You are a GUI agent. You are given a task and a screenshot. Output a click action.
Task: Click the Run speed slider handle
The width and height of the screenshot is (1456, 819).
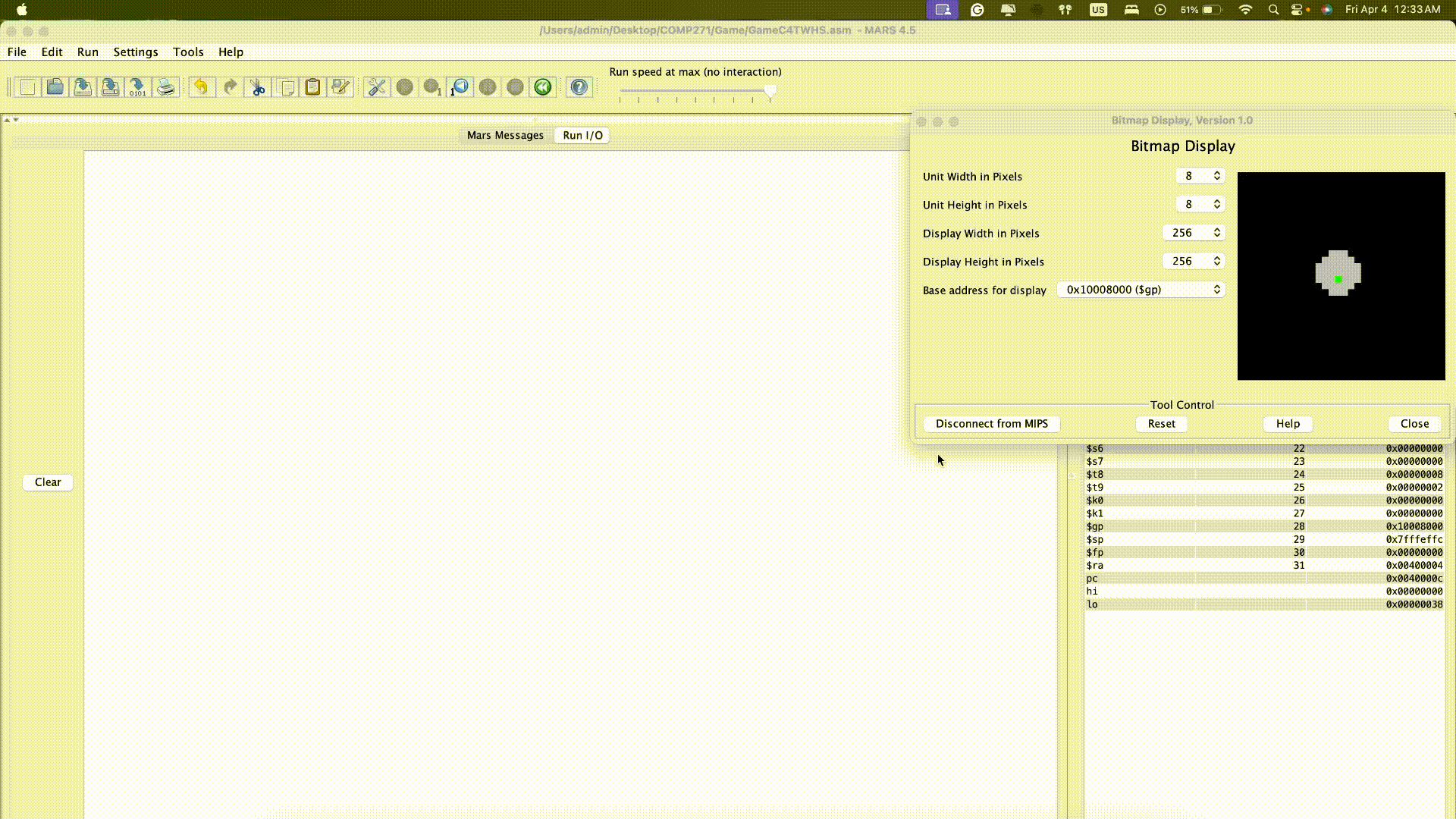(x=770, y=92)
